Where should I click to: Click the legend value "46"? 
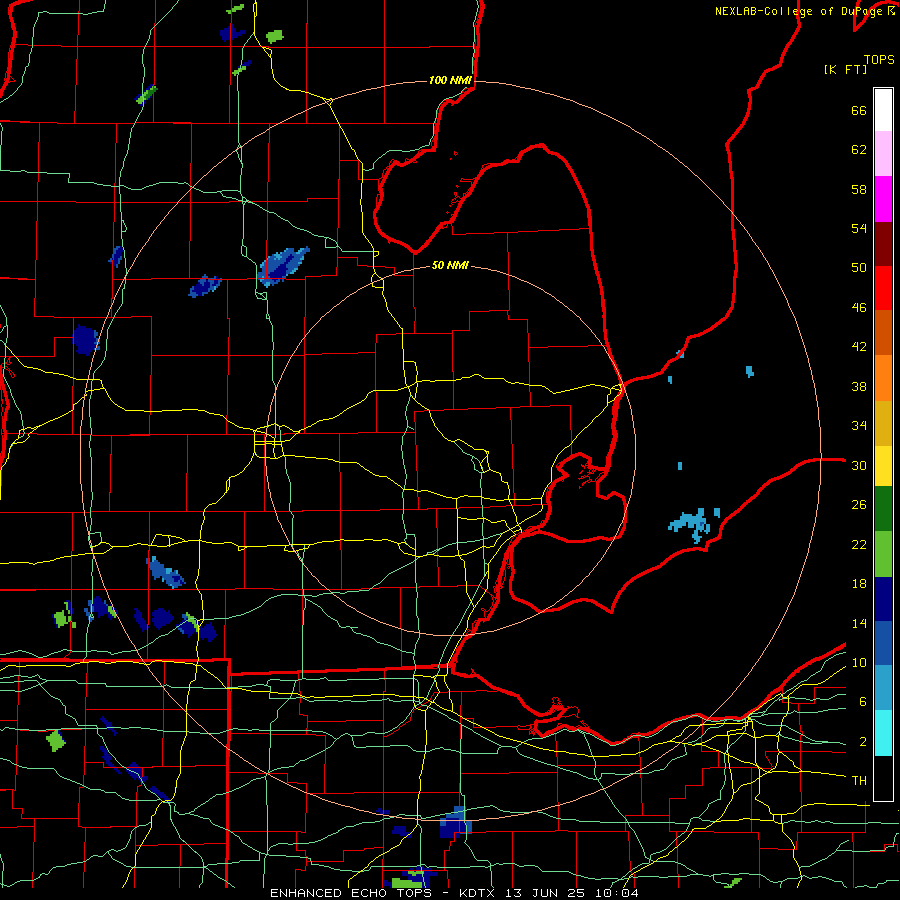pos(859,308)
